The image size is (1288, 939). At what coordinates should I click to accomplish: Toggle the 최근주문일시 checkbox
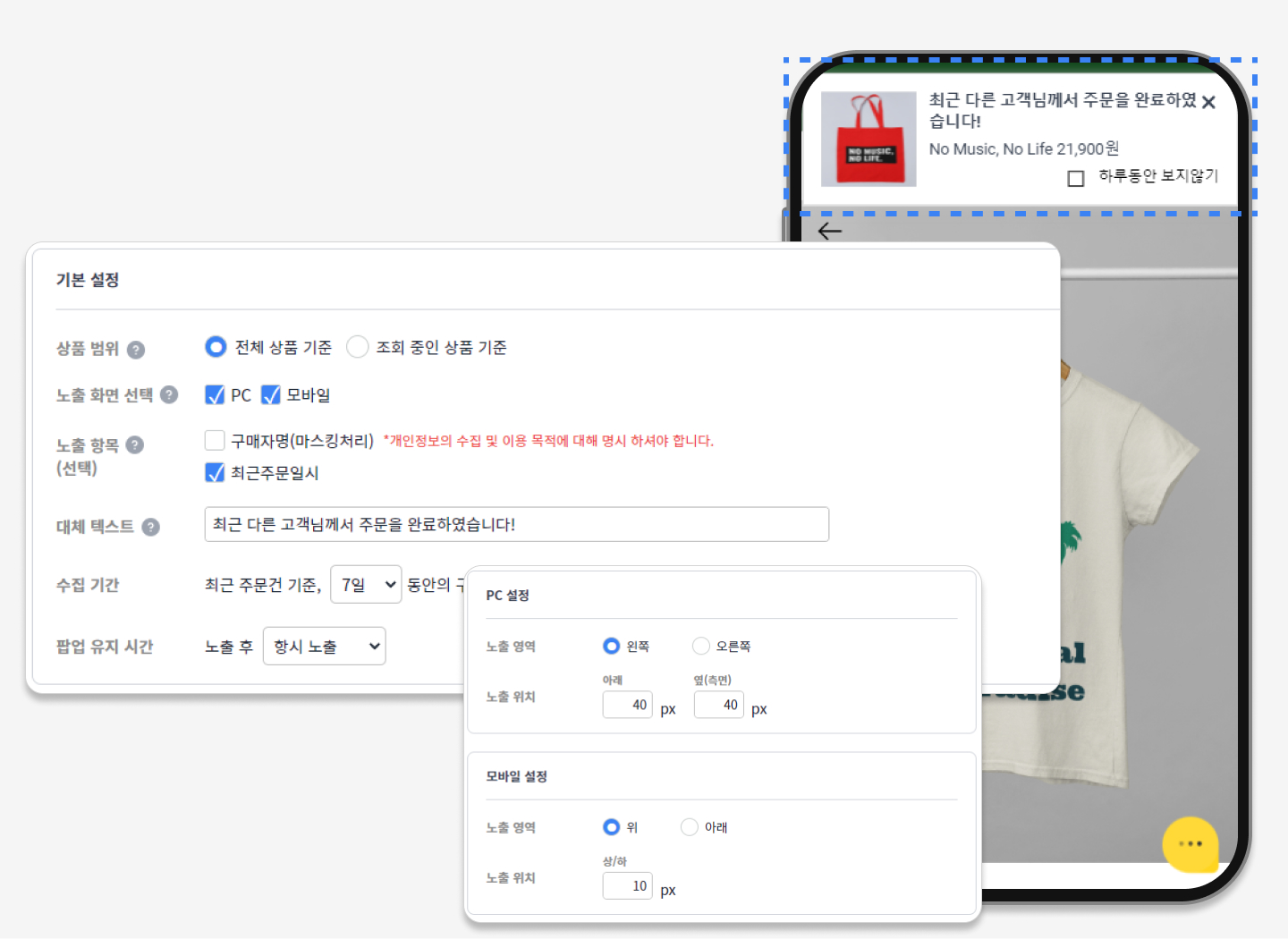pos(215,472)
